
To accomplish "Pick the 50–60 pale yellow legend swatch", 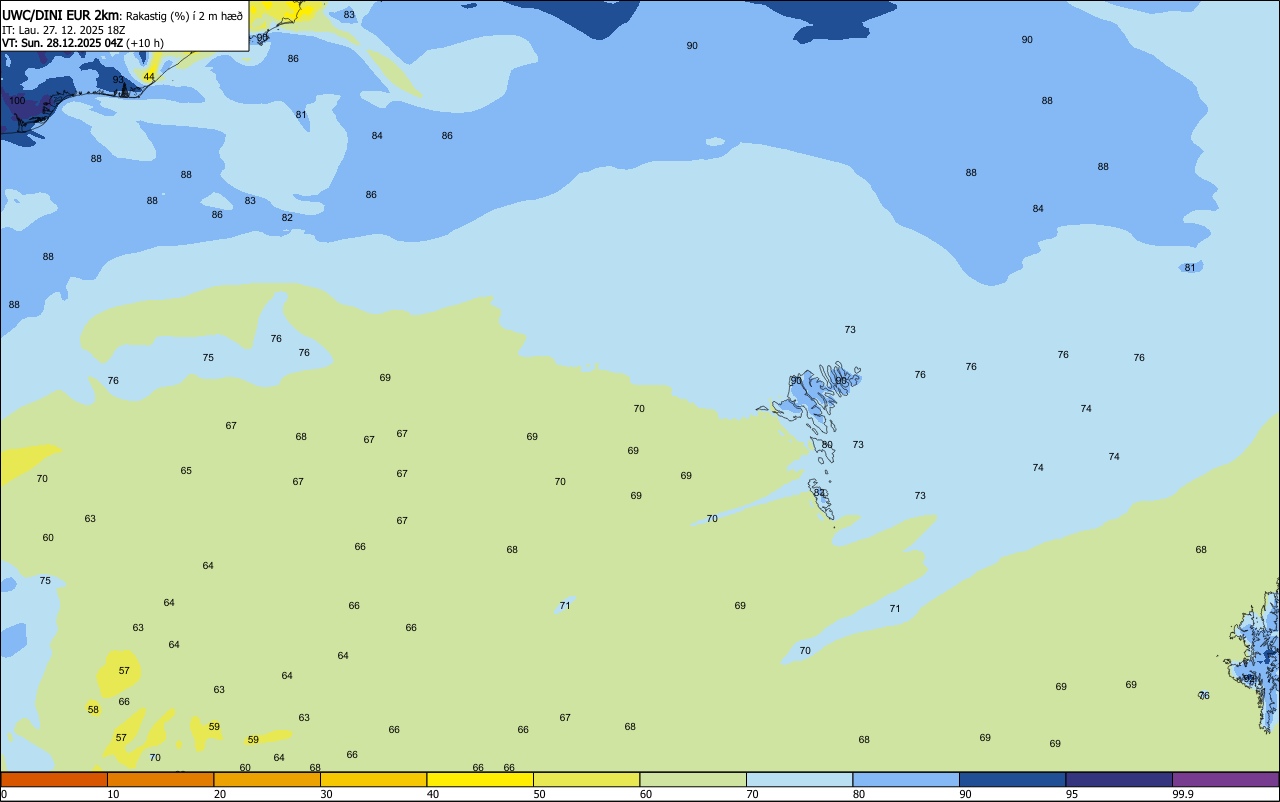I will [x=586, y=779].
